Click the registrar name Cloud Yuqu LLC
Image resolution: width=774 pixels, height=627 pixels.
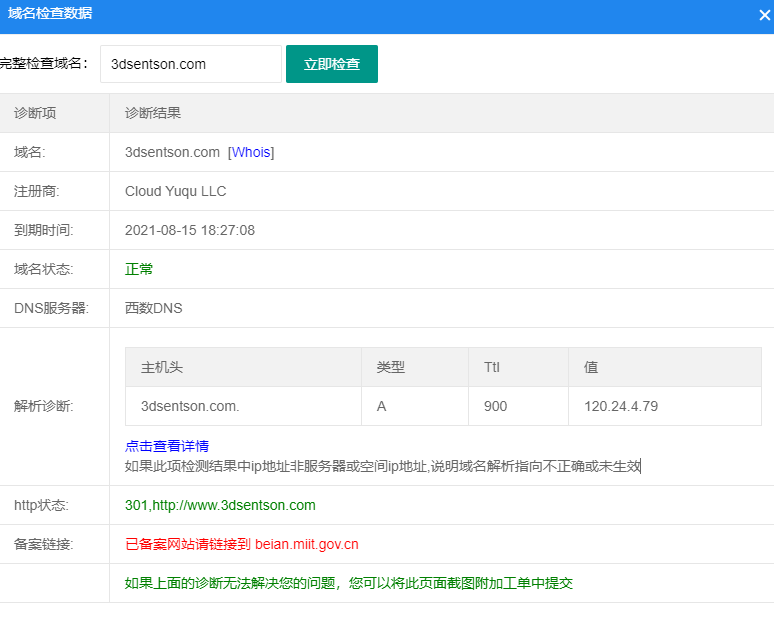click(x=175, y=191)
